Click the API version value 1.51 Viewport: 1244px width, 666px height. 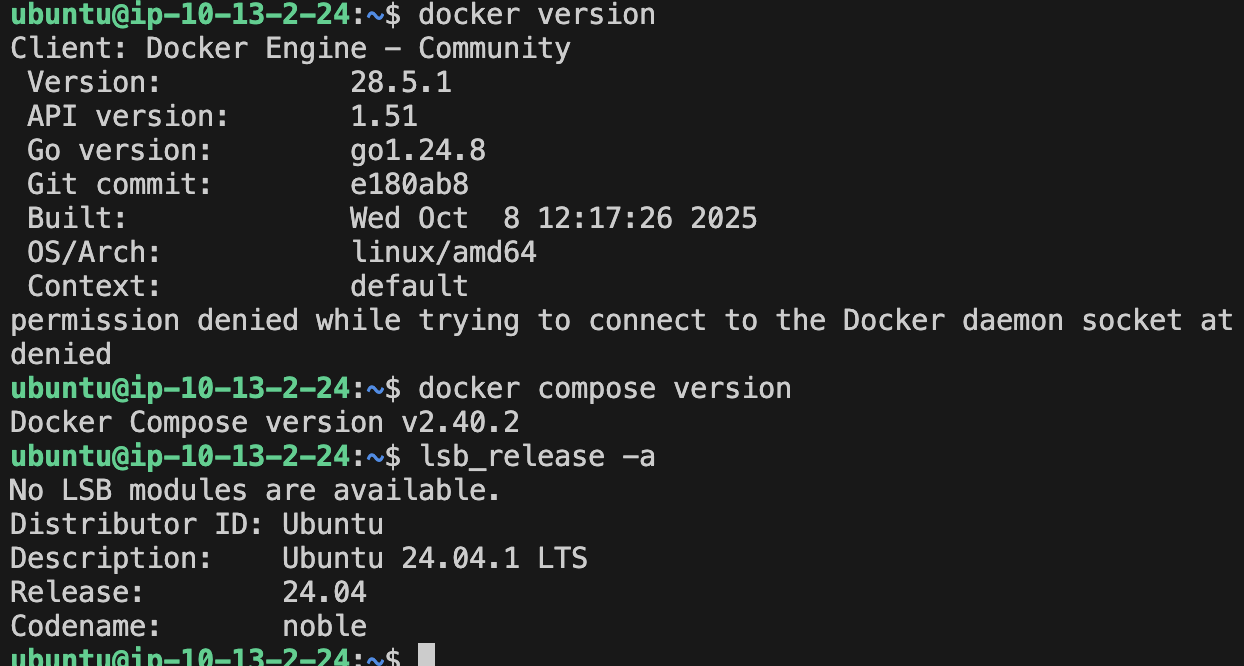(383, 116)
